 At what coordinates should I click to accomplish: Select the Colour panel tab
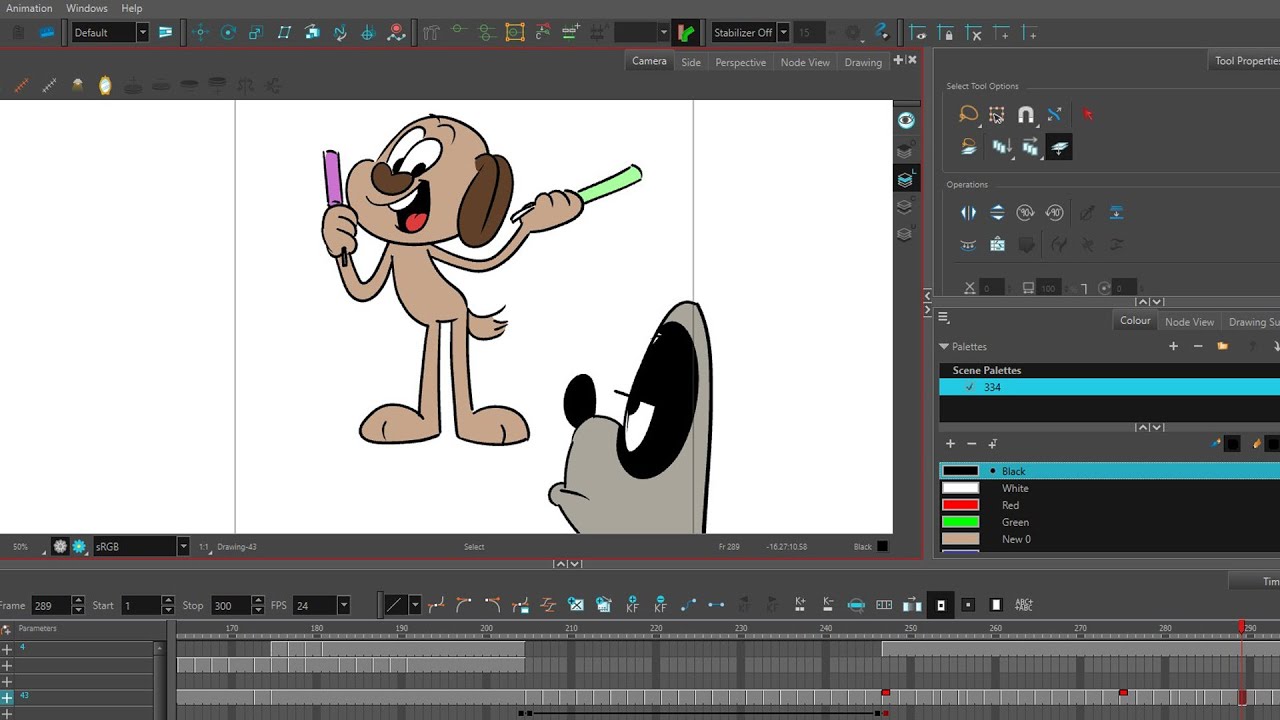pos(1135,320)
